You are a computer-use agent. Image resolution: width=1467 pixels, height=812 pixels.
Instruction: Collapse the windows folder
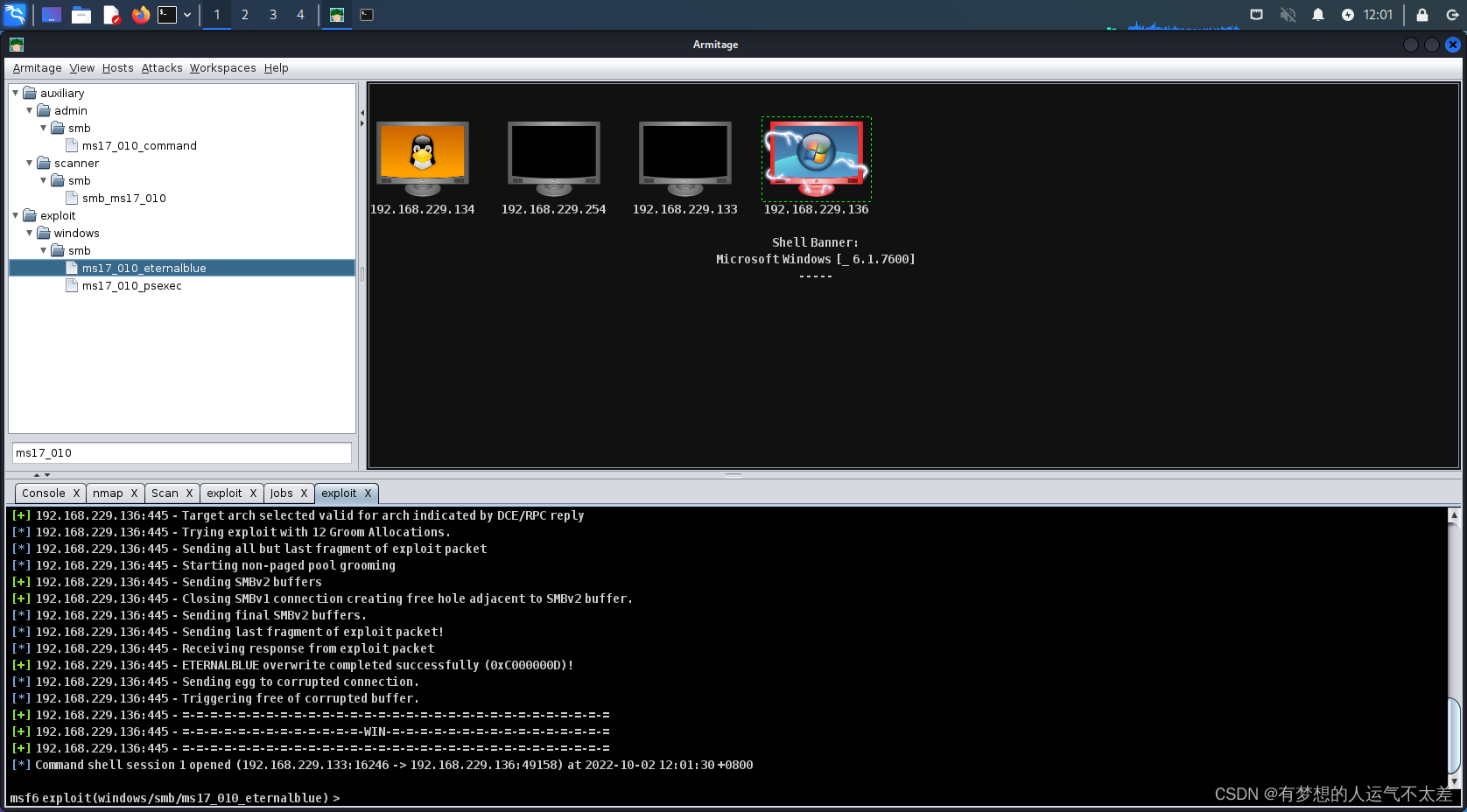tap(29, 233)
